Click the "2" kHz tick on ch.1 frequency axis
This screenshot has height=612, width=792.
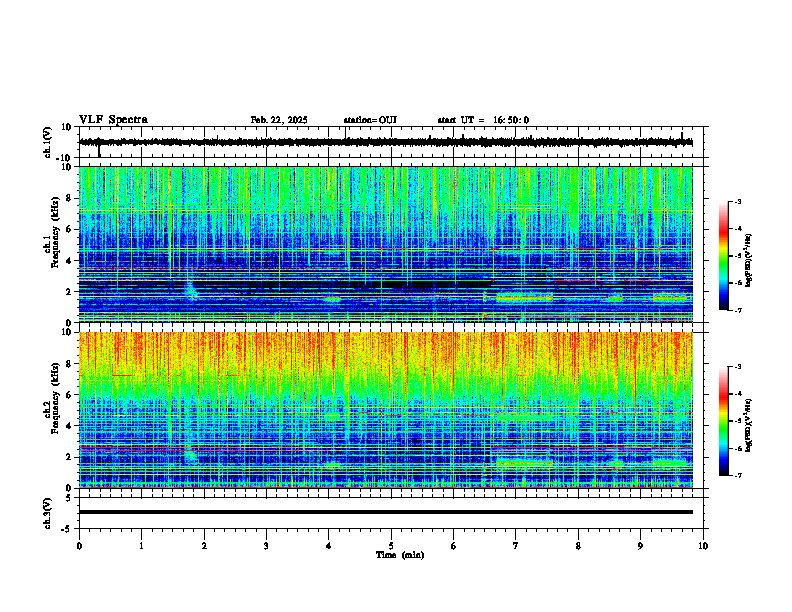(x=69, y=292)
